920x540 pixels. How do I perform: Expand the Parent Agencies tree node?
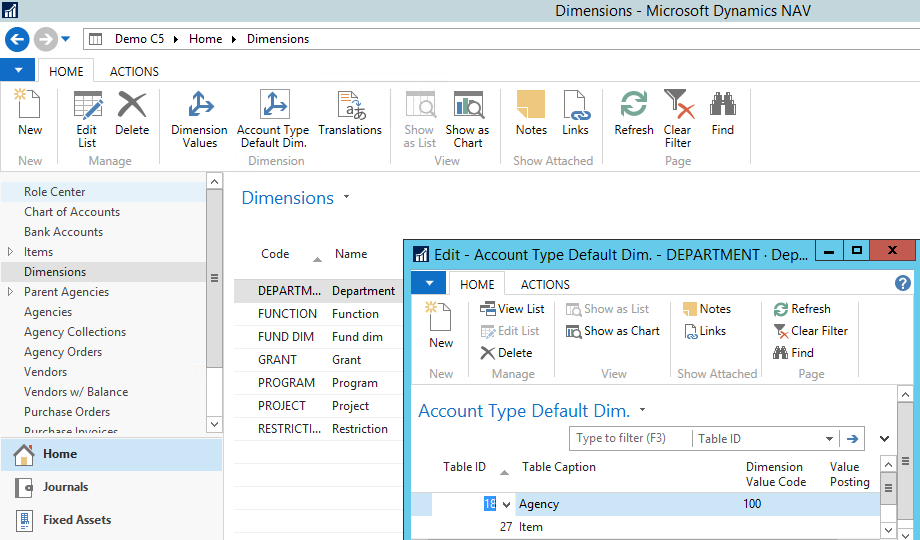[x=11, y=292]
